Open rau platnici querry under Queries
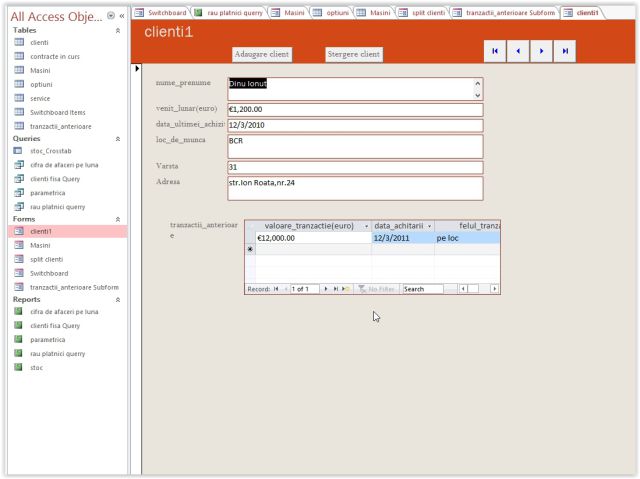This screenshot has width=640, height=479. [58, 207]
